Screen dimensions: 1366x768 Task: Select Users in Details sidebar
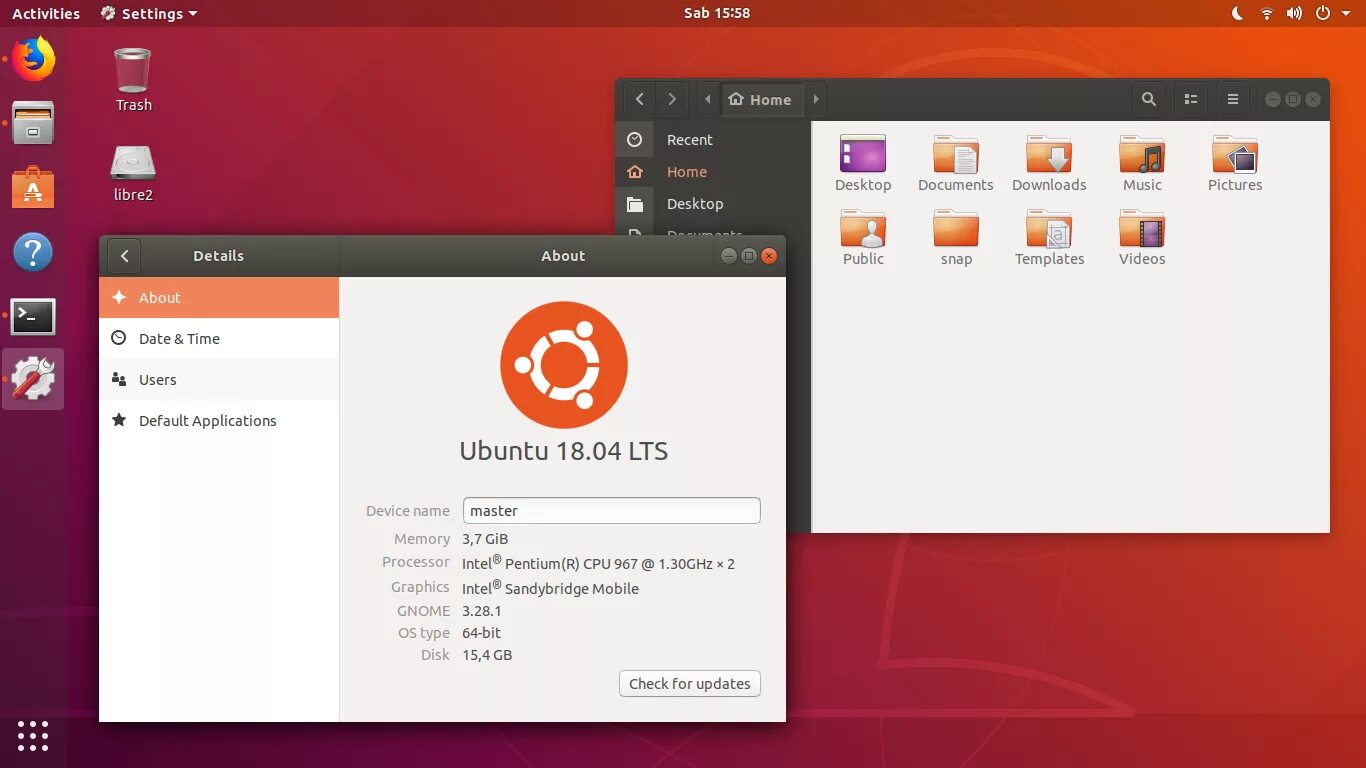tap(219, 379)
